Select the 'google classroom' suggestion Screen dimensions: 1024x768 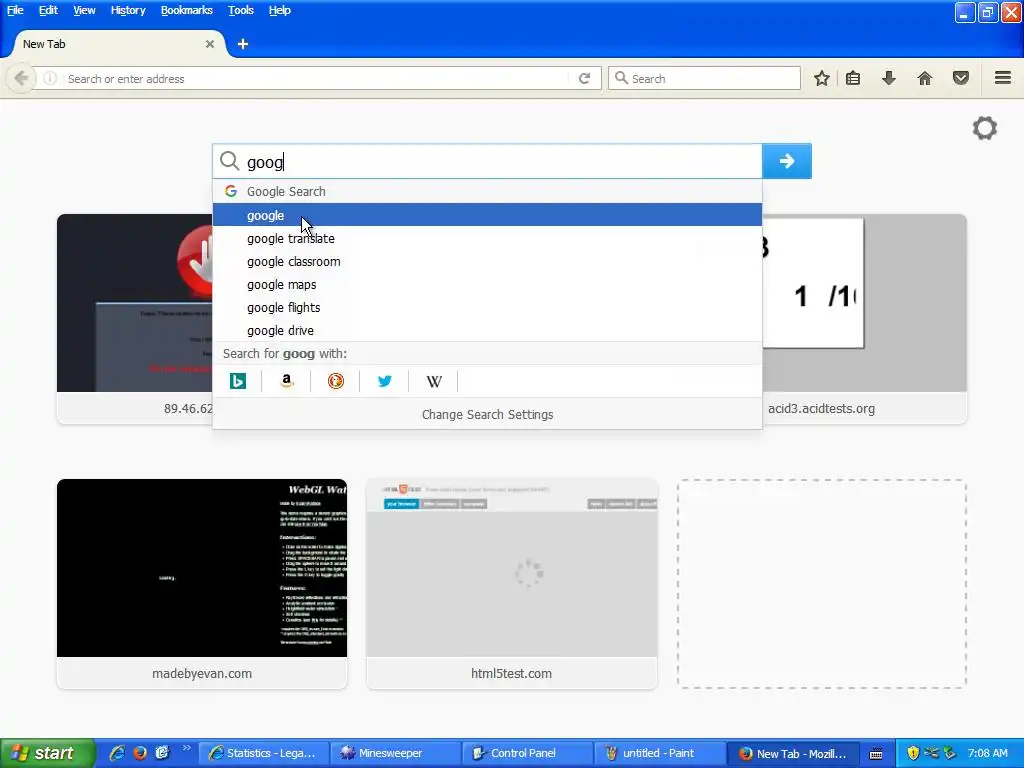[x=487, y=261]
